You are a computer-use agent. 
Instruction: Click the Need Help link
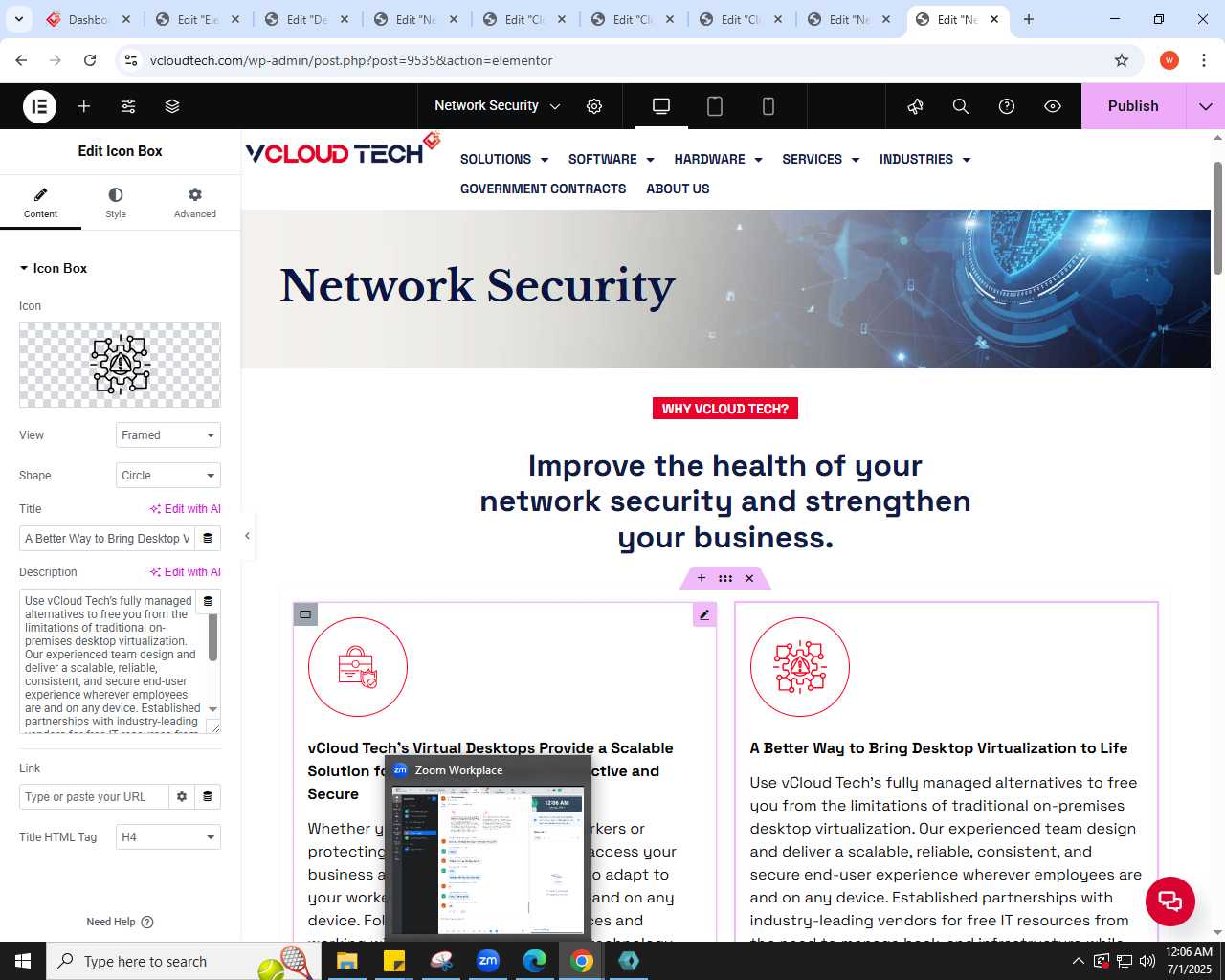(120, 922)
